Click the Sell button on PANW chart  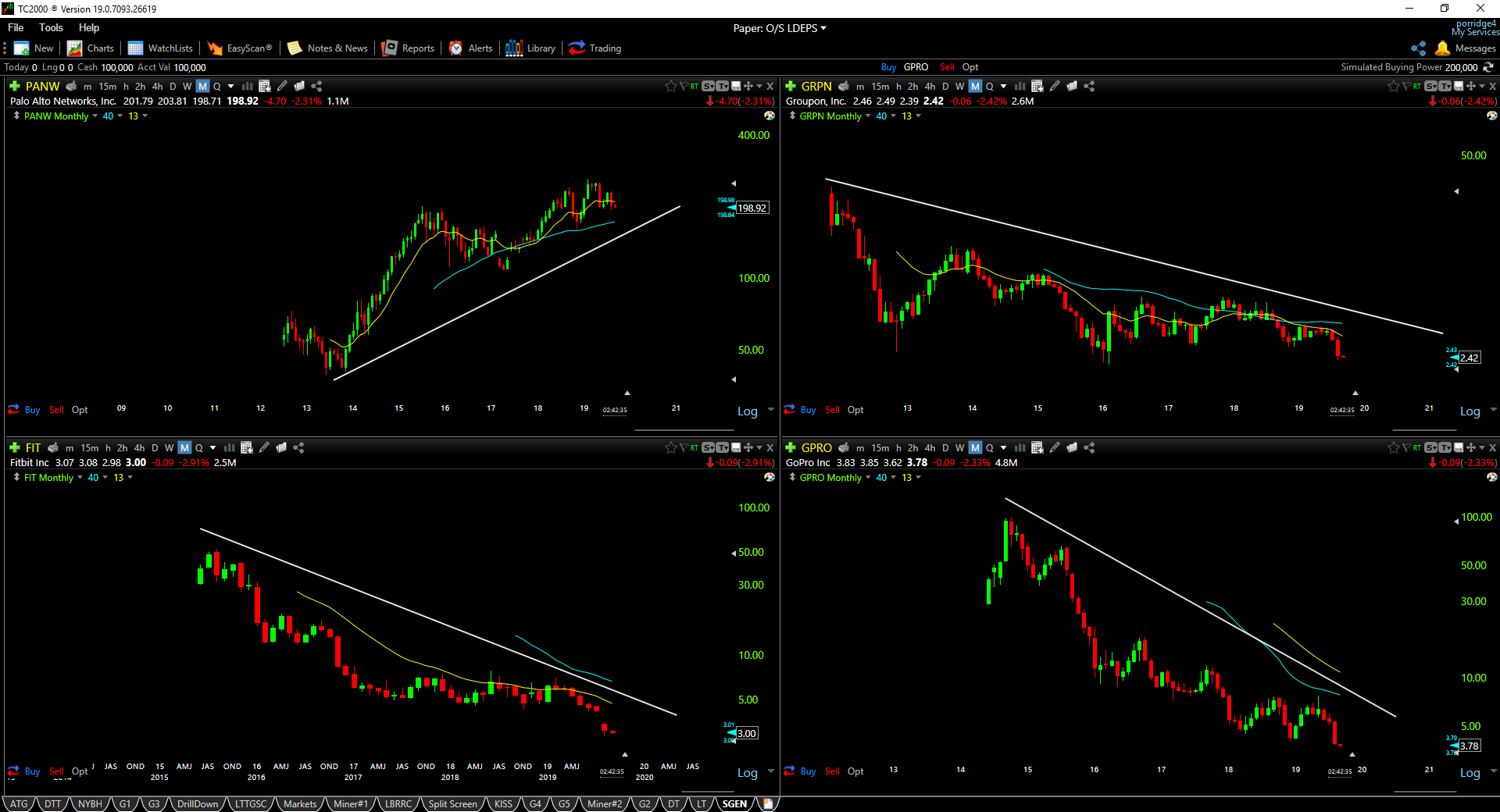(x=57, y=410)
